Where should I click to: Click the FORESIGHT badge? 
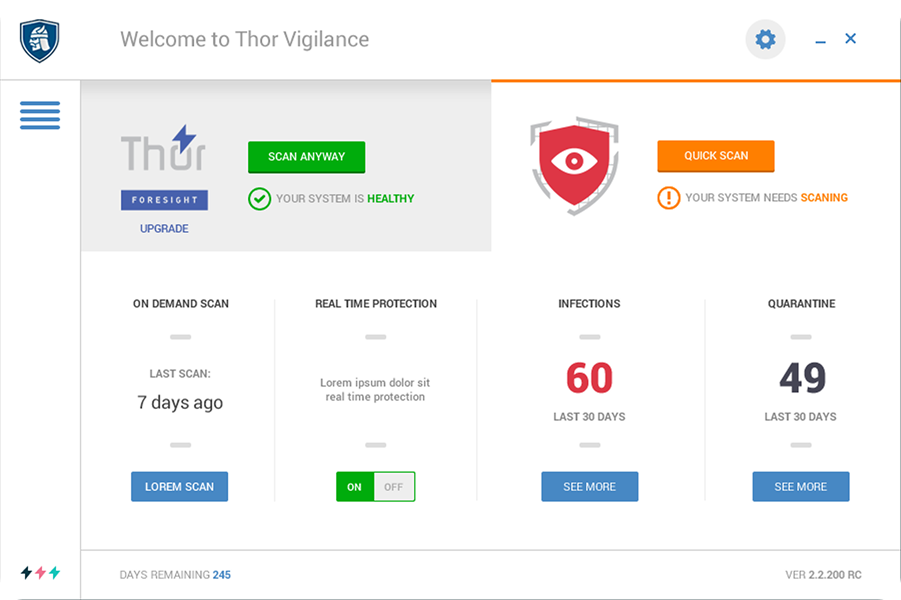point(164,200)
